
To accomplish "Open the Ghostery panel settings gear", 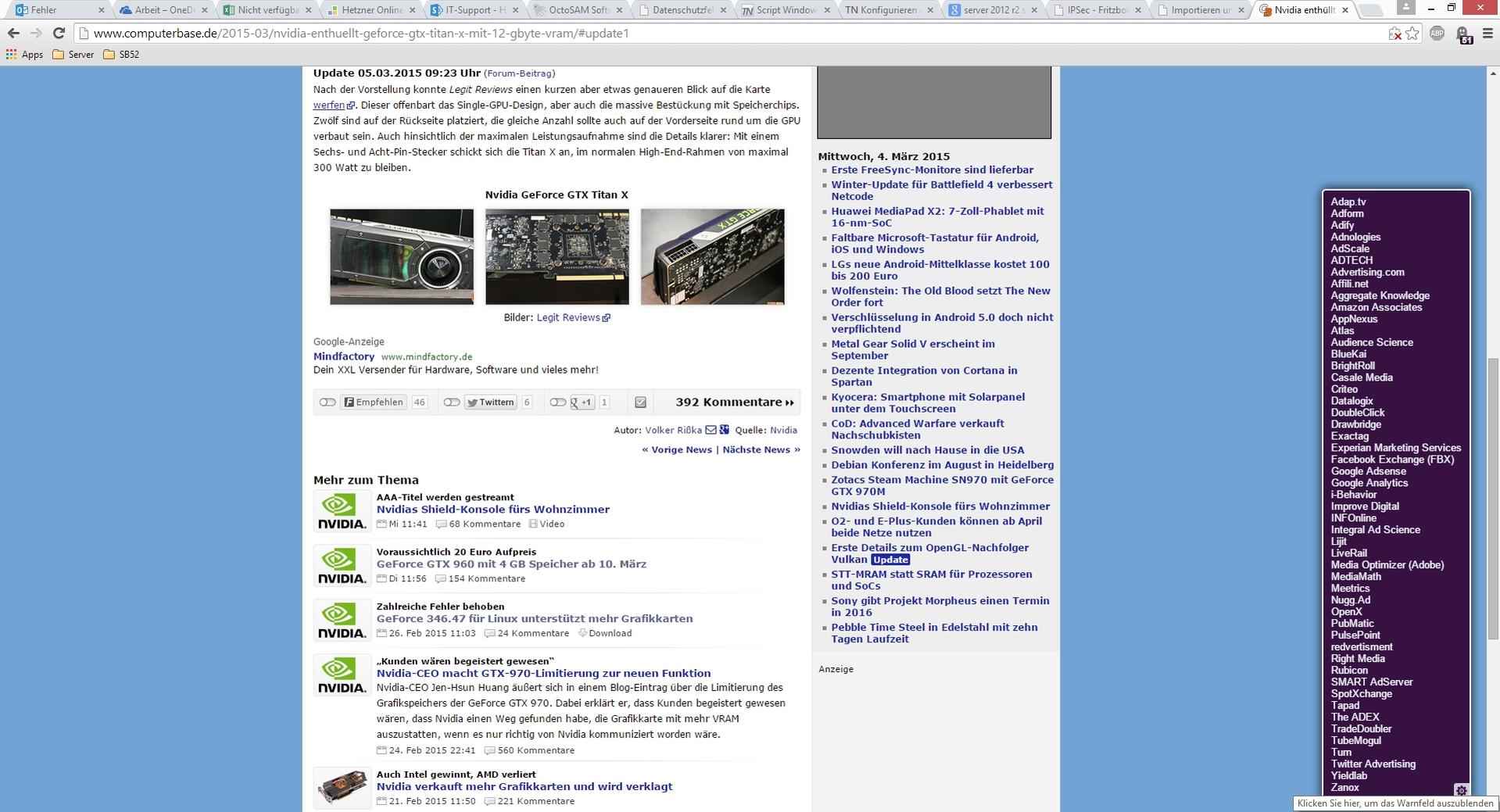I will click(1461, 790).
